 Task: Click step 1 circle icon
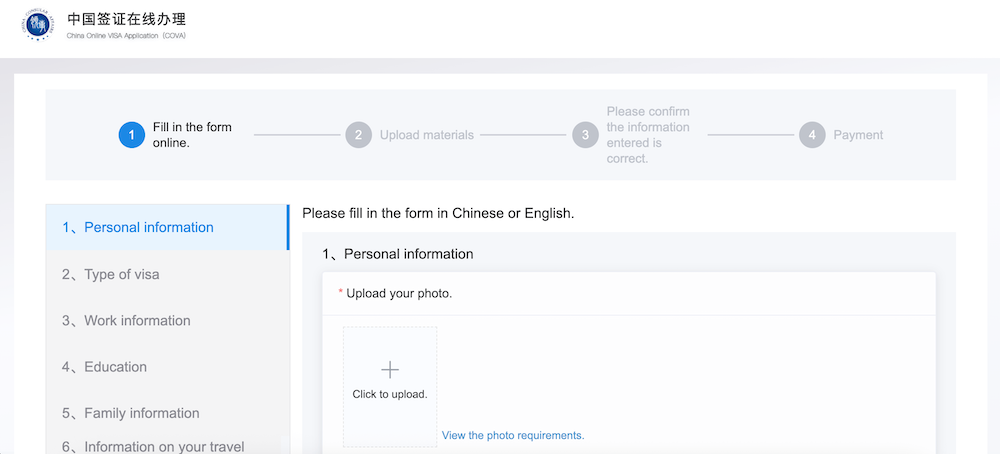[x=131, y=135]
